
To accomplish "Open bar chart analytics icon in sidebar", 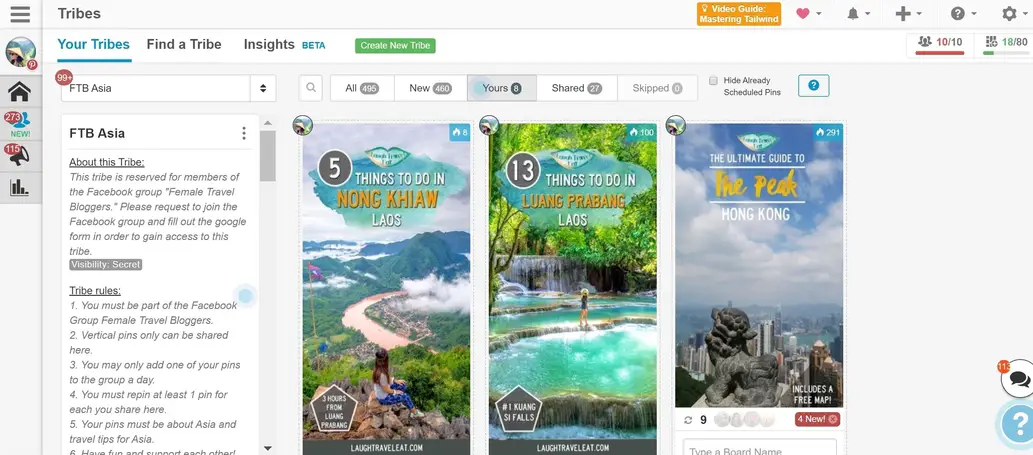I will [19, 187].
